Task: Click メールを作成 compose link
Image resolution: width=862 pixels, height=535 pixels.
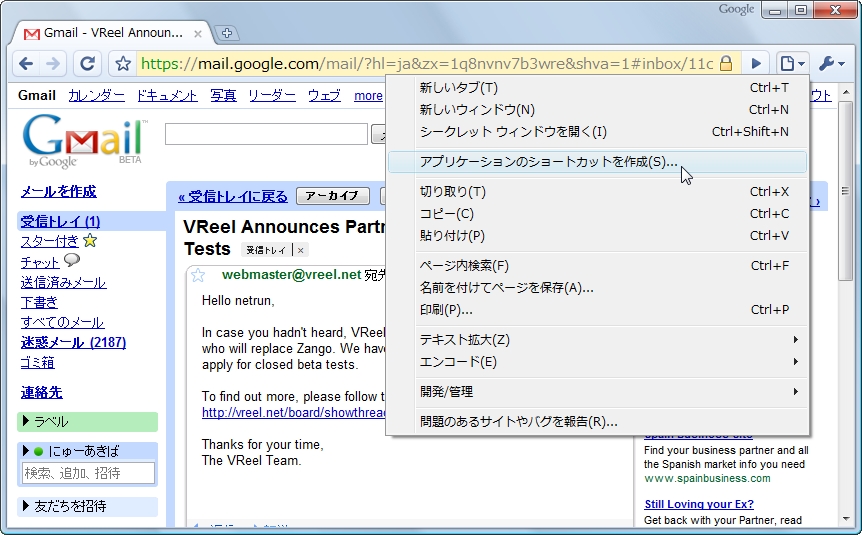Action: tap(58, 191)
